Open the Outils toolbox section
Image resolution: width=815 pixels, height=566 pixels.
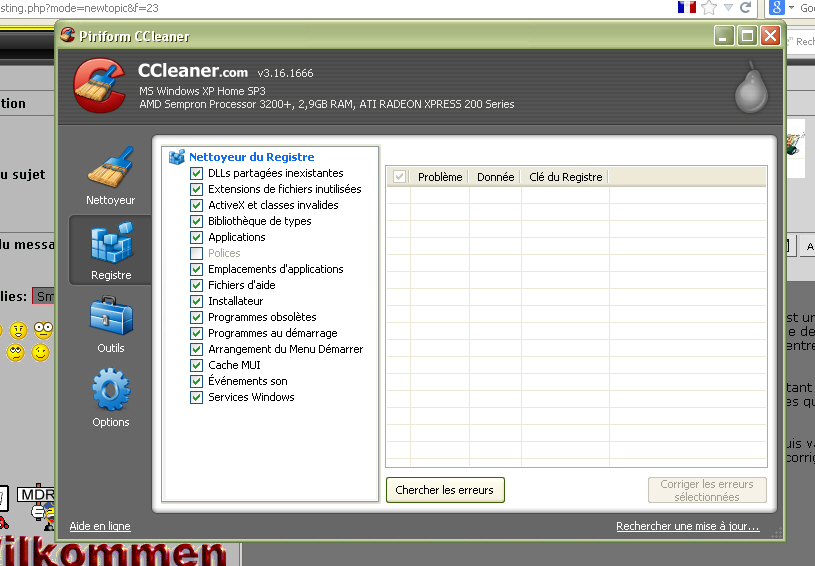pyautogui.click(x=111, y=315)
